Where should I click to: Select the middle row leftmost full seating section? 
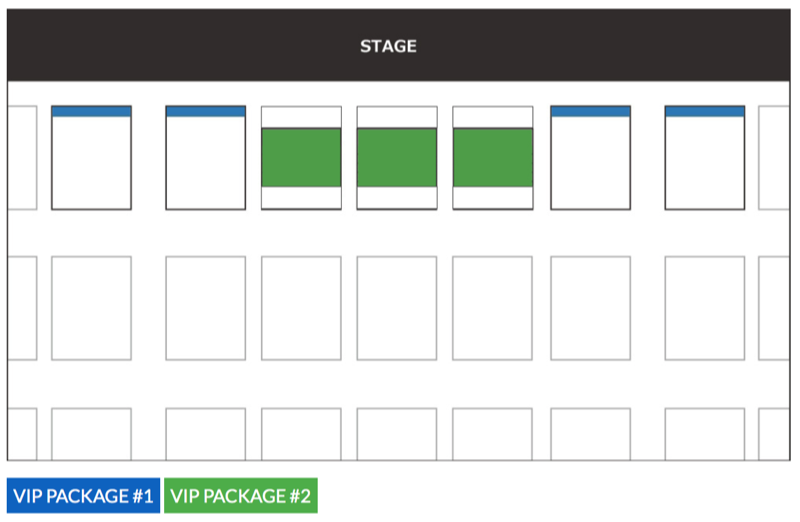point(91,308)
